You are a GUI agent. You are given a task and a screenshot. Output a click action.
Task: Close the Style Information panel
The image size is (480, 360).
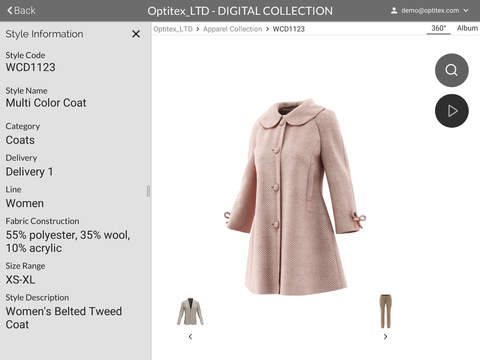[x=136, y=34]
